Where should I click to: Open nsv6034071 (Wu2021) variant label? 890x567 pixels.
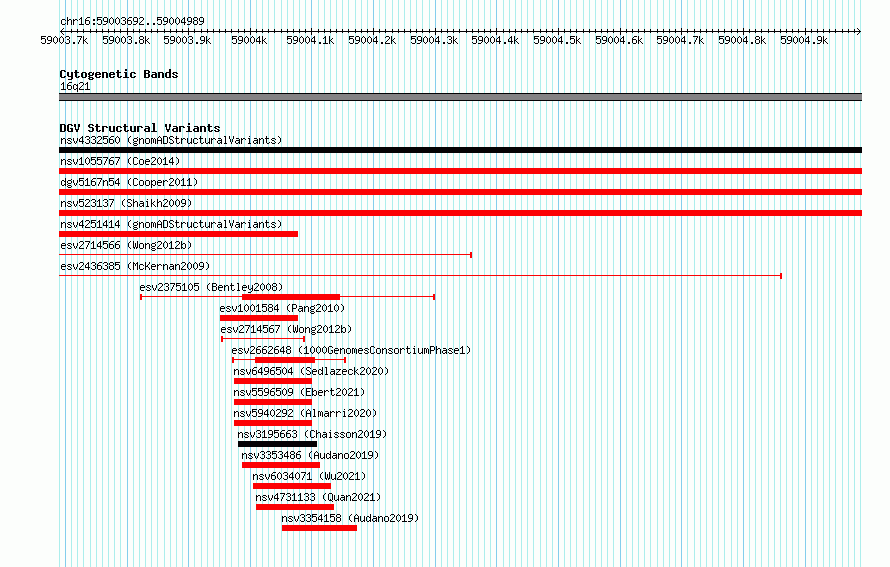point(309,476)
